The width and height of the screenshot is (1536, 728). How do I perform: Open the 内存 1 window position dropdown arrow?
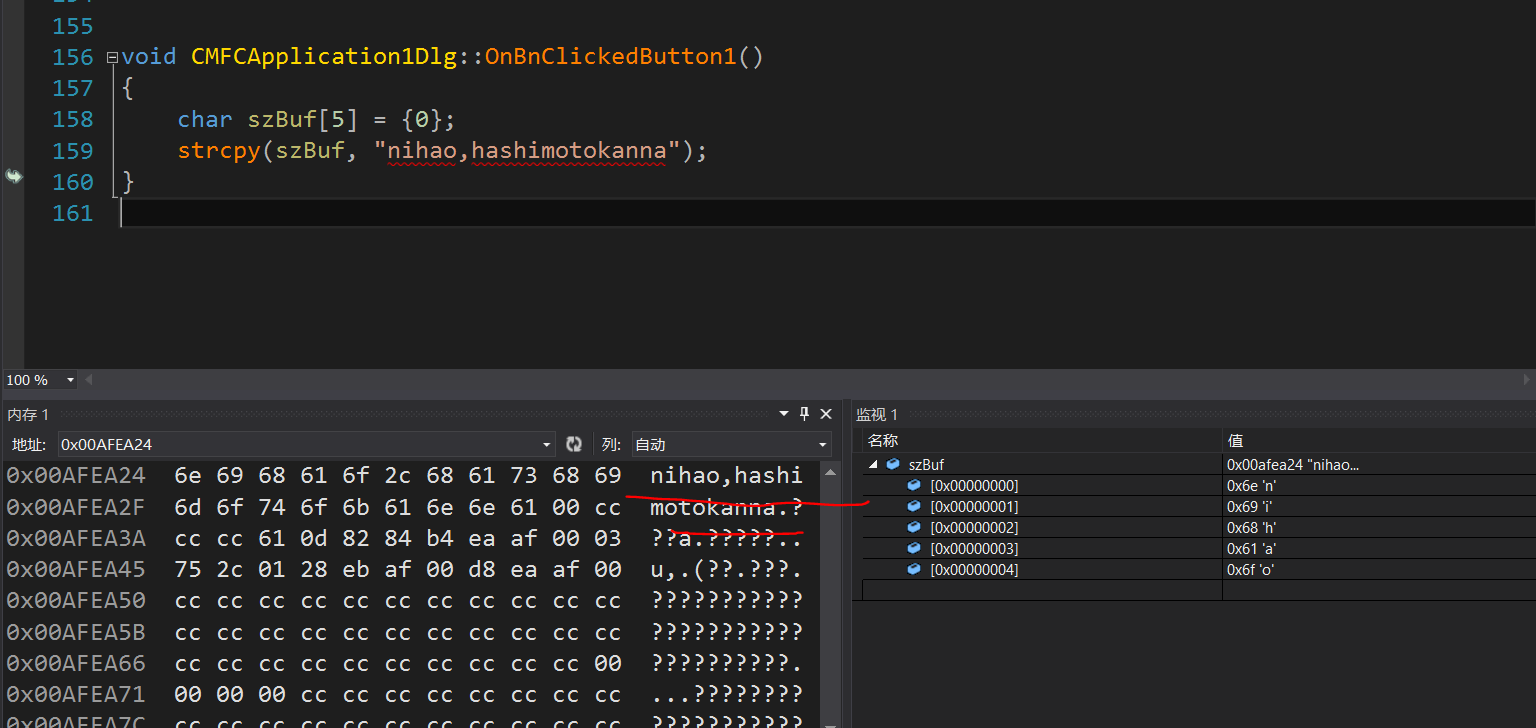[x=784, y=414]
